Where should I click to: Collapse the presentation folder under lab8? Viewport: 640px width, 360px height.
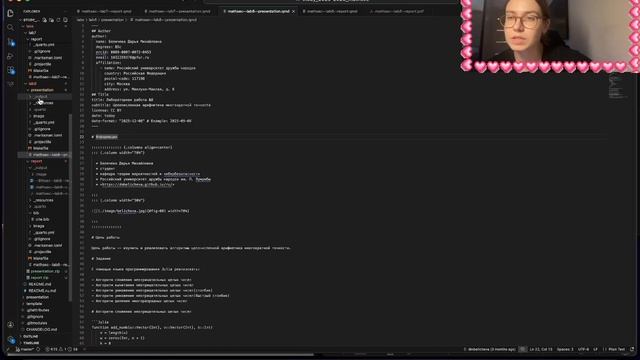tap(42, 90)
